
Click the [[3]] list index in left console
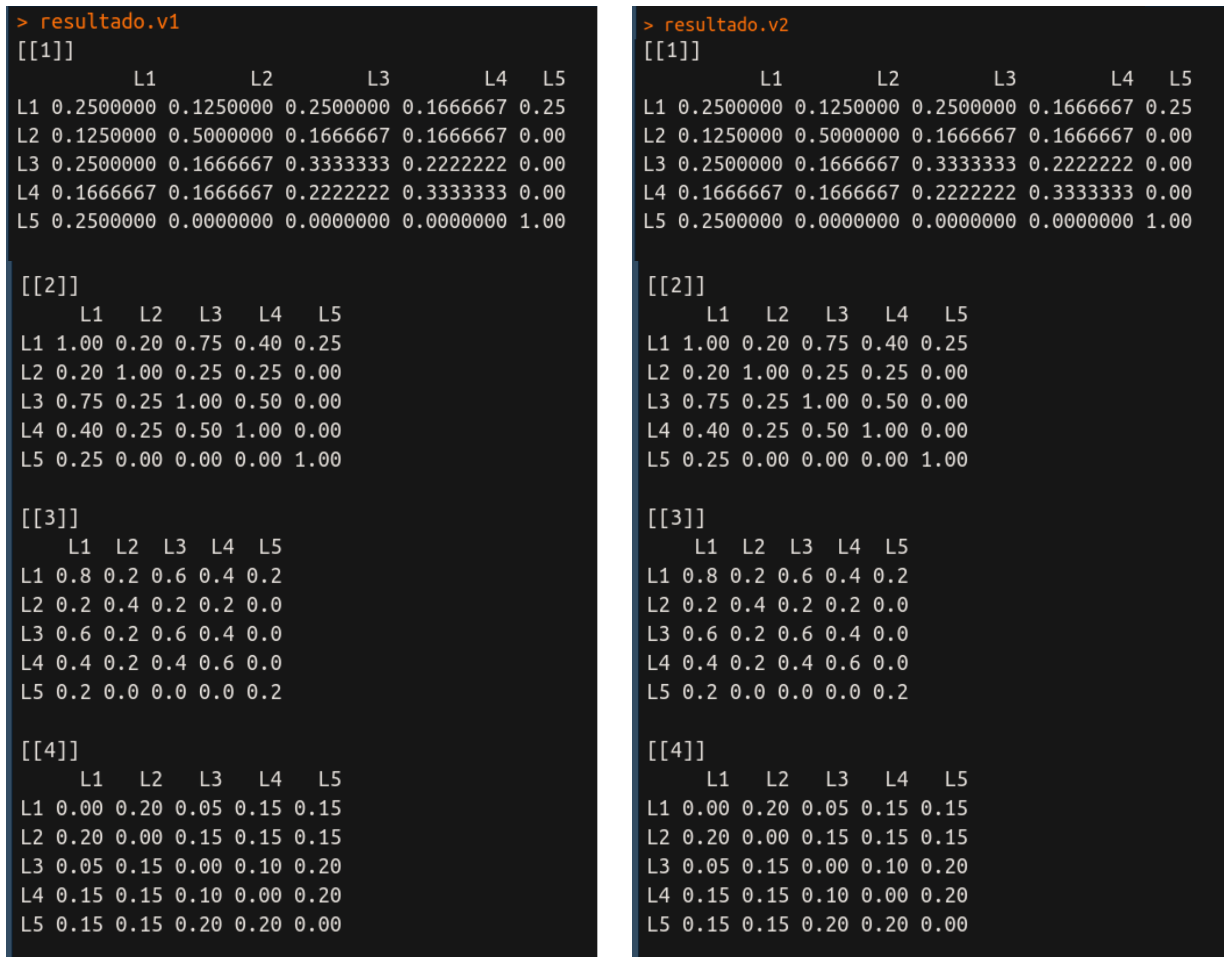click(x=49, y=518)
